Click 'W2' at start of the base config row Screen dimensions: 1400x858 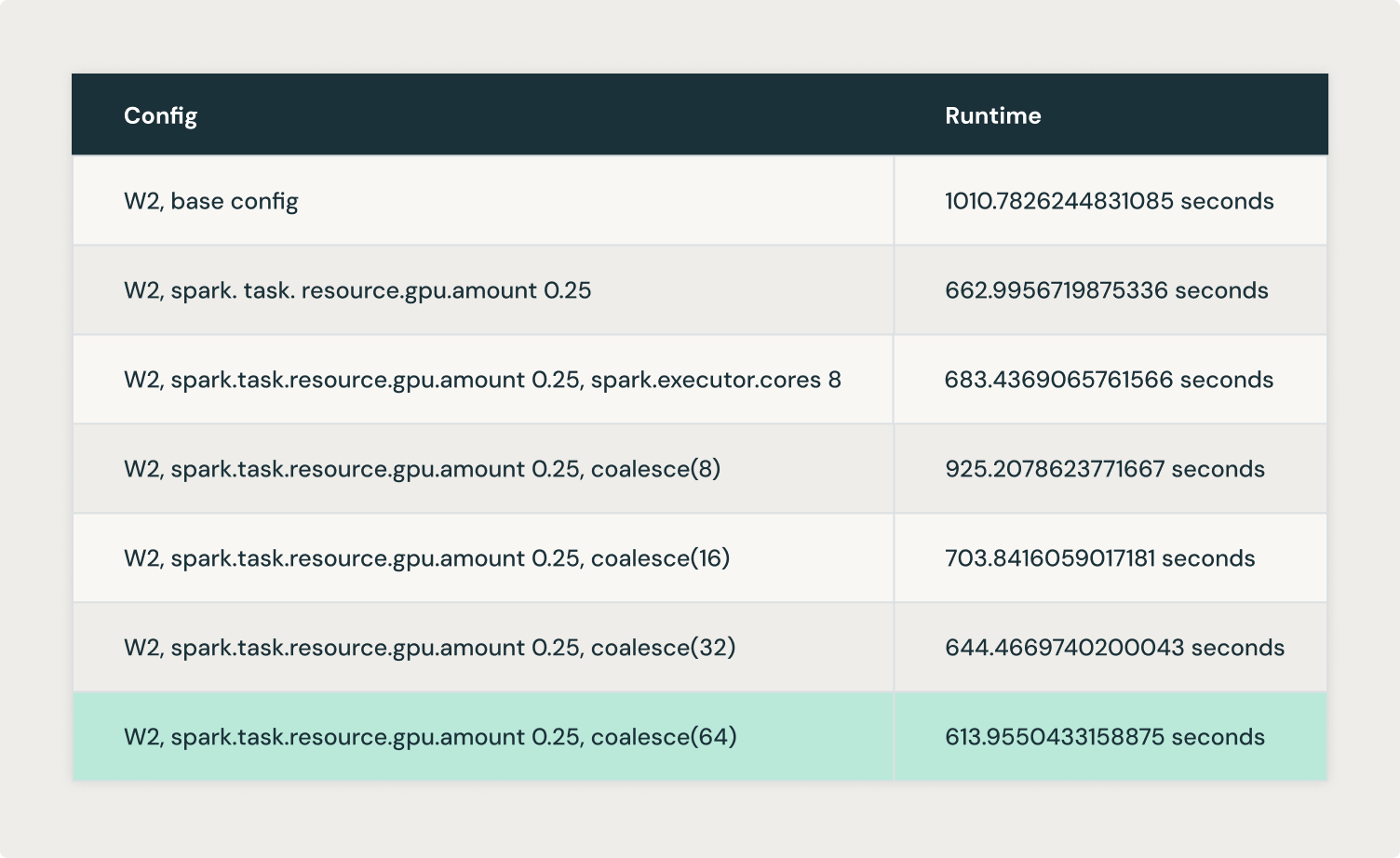coord(141,201)
